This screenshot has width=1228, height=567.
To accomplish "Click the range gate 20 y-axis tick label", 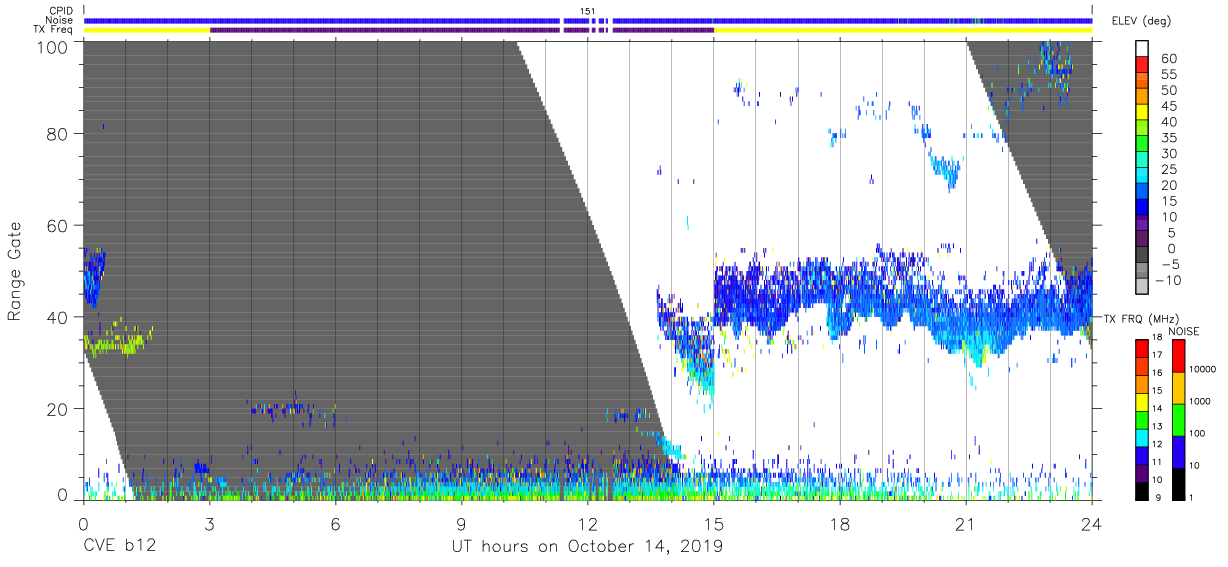I will click(x=58, y=409).
